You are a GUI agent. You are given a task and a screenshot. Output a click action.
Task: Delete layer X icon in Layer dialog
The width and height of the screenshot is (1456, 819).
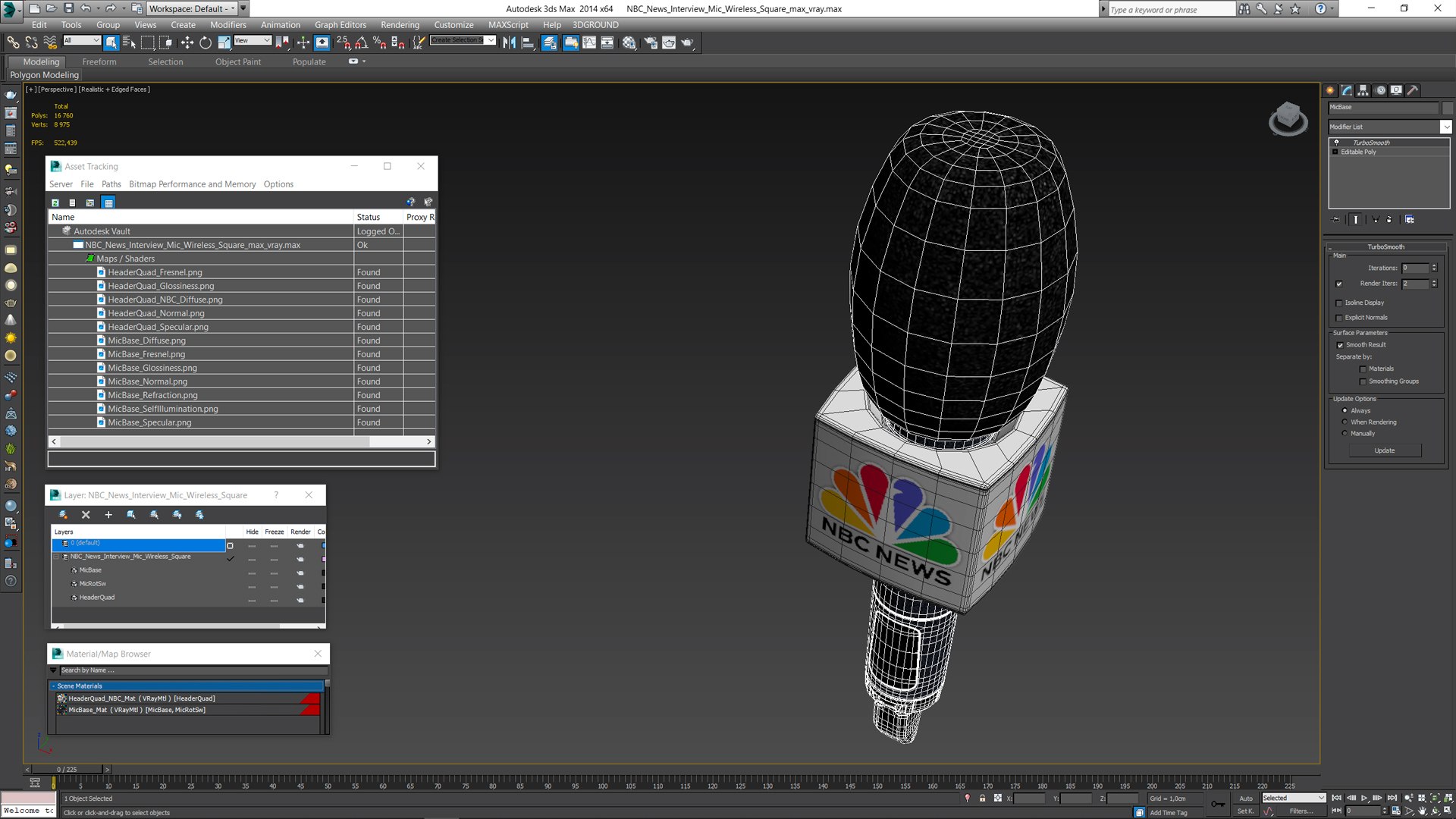(86, 514)
